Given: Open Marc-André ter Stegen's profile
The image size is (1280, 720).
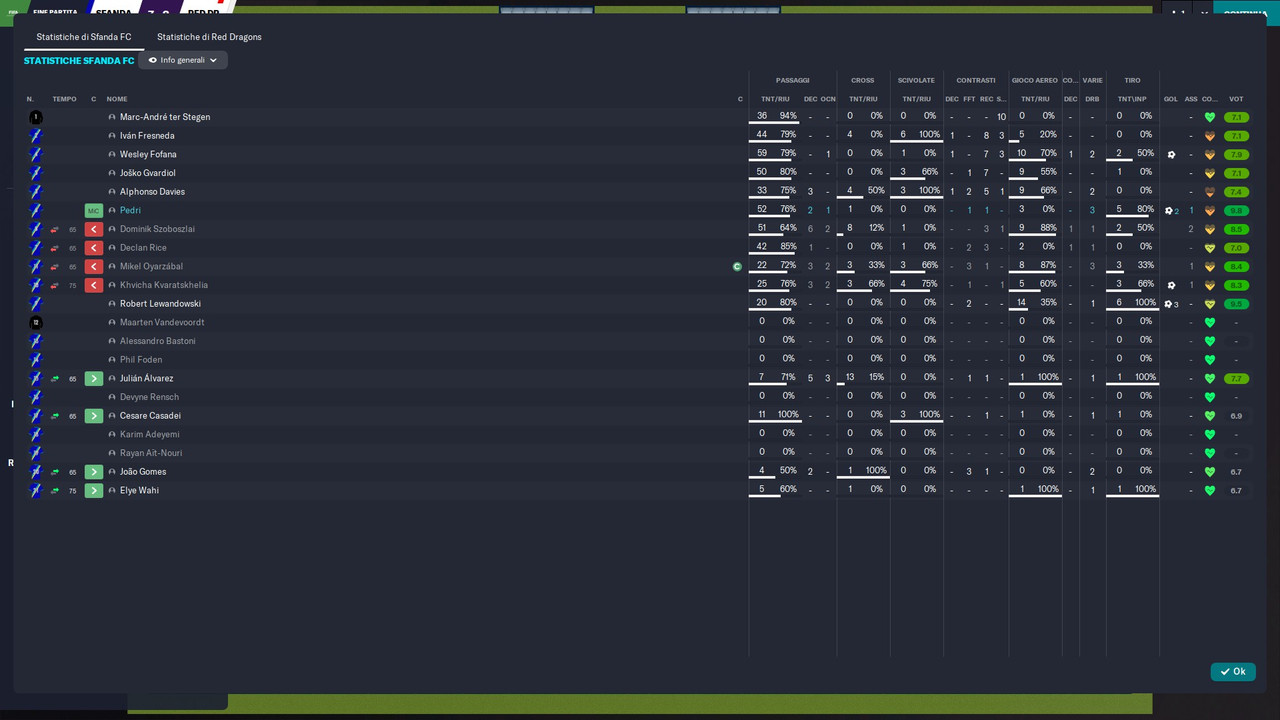Looking at the screenshot, I should coord(165,117).
